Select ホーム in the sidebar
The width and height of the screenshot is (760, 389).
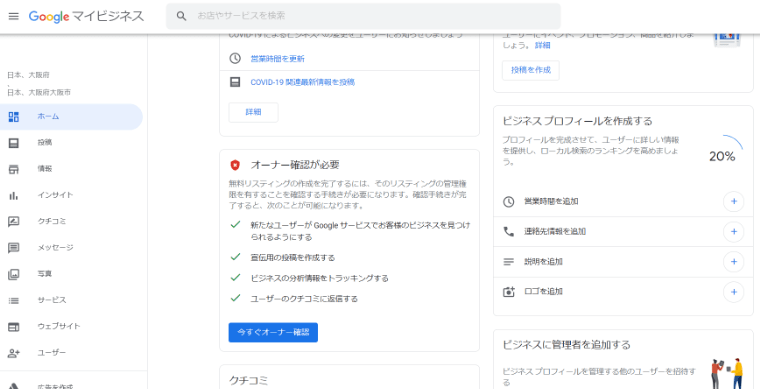pyautogui.click(x=71, y=117)
